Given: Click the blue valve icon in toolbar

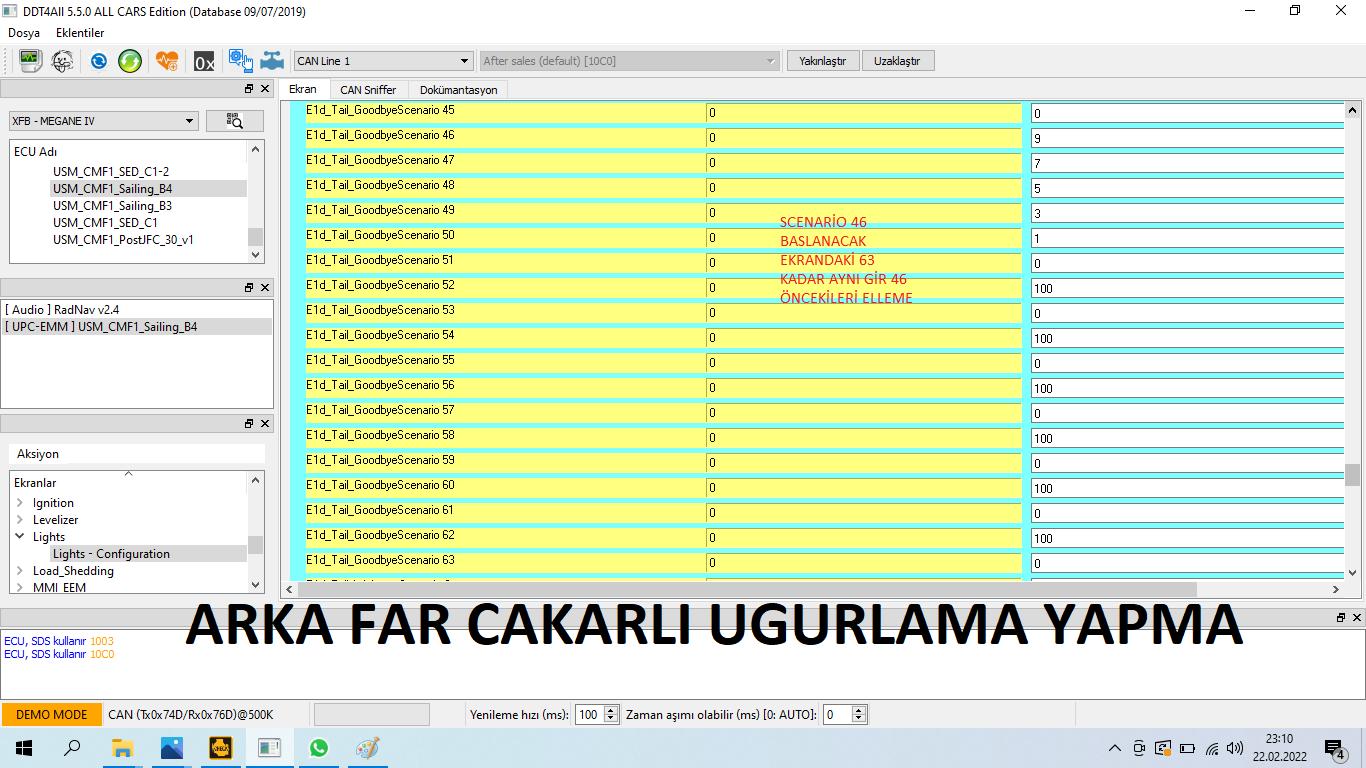Looking at the screenshot, I should tap(272, 61).
